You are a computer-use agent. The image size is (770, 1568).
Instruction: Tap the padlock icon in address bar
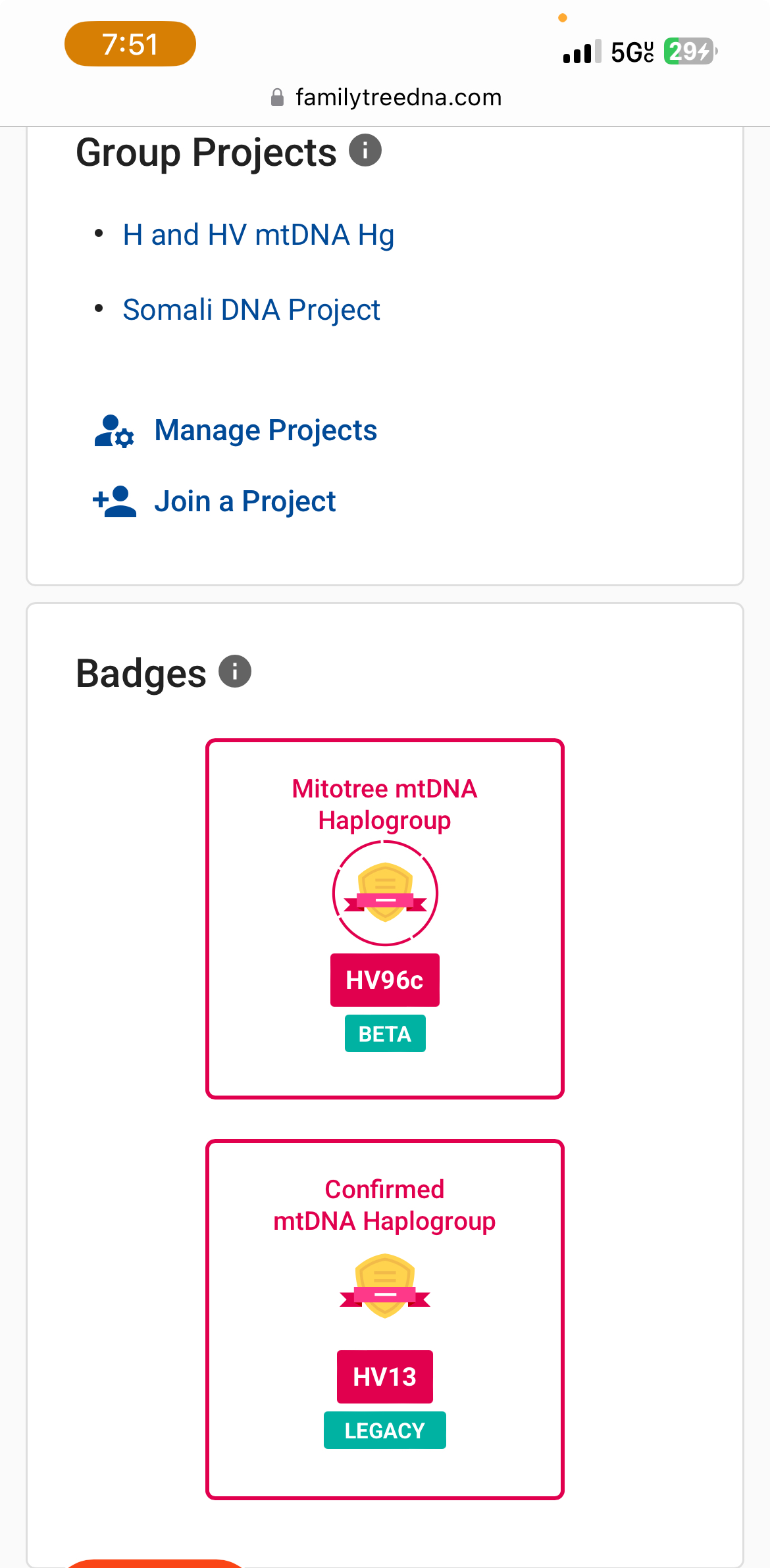[278, 97]
